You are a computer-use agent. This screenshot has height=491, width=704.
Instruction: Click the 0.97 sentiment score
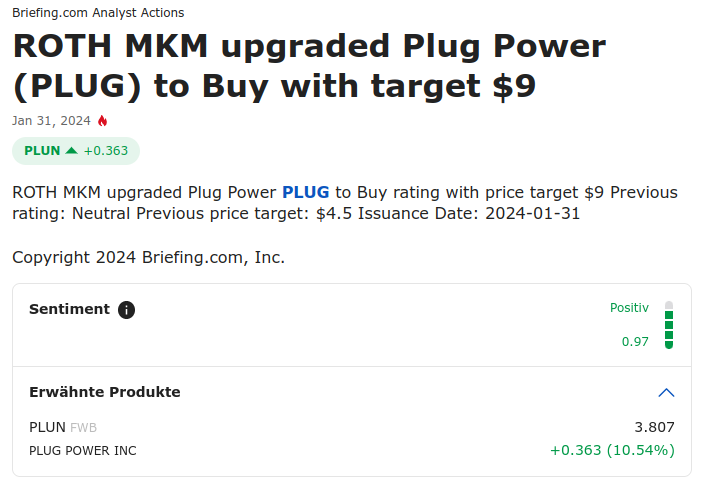[x=635, y=342]
